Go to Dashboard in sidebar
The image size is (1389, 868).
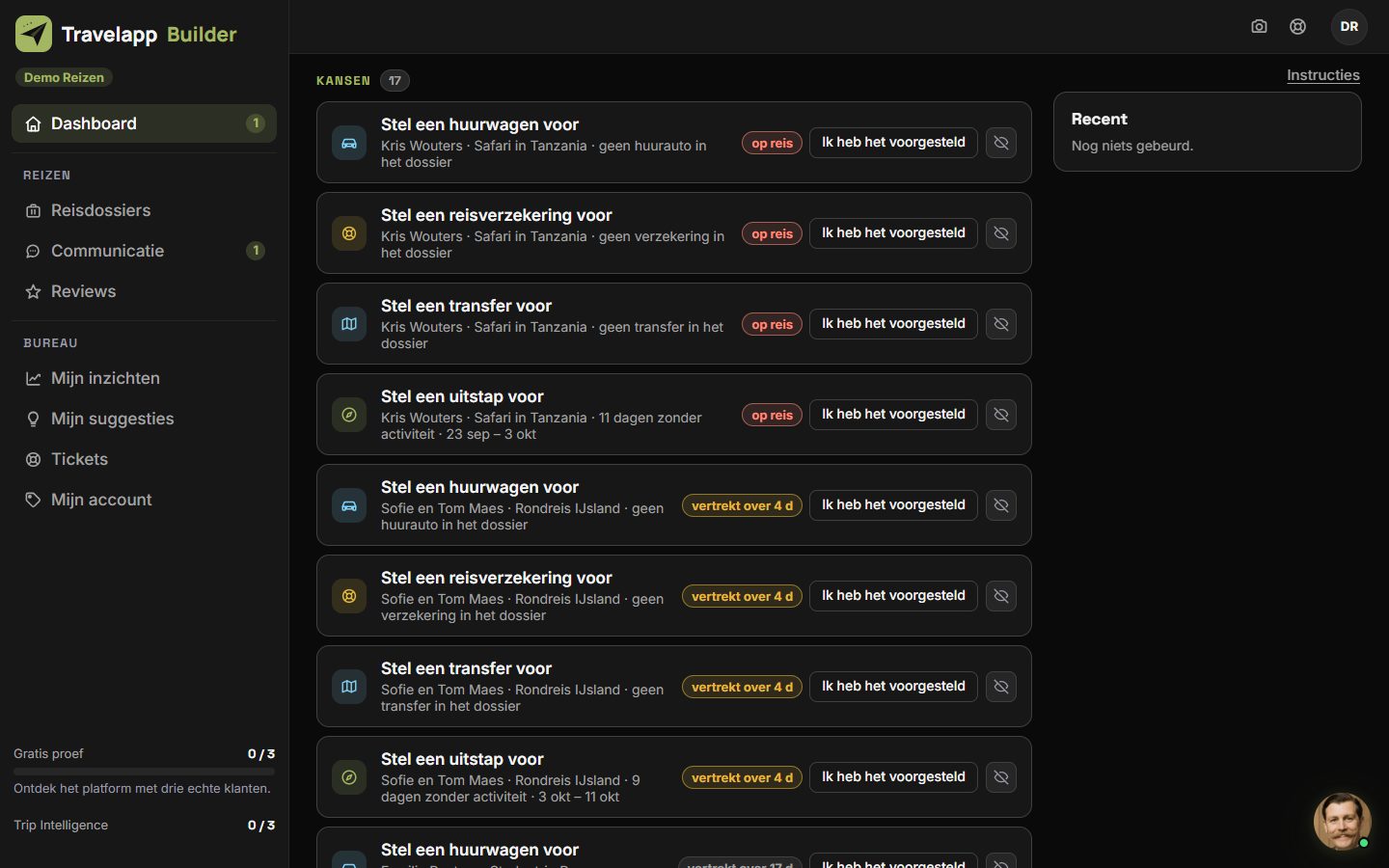144,123
